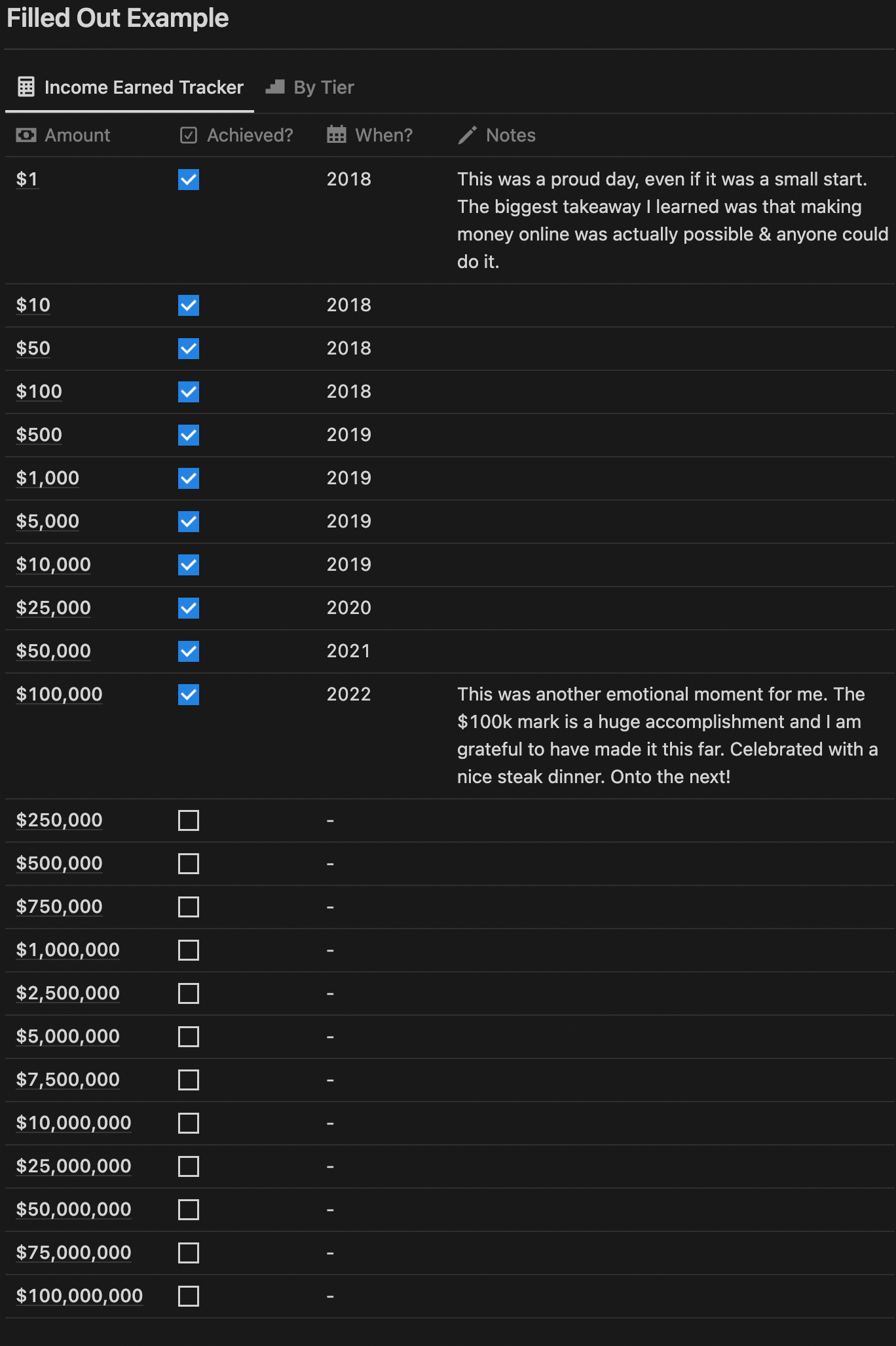Click the checkbox icon in Achieved? header
This screenshot has width=896, height=1346.
tap(189, 136)
